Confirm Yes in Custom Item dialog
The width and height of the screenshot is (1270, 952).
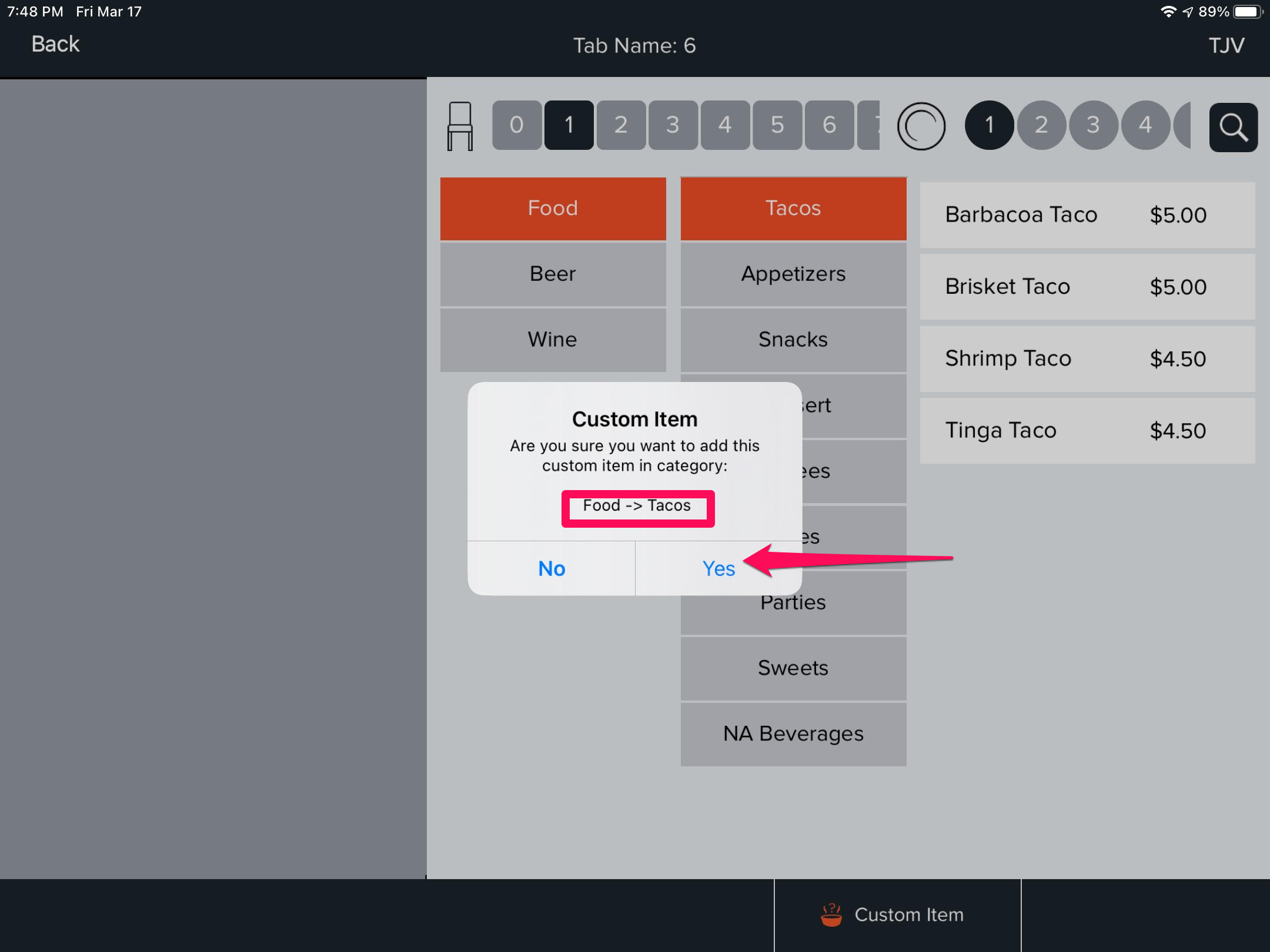tap(718, 568)
